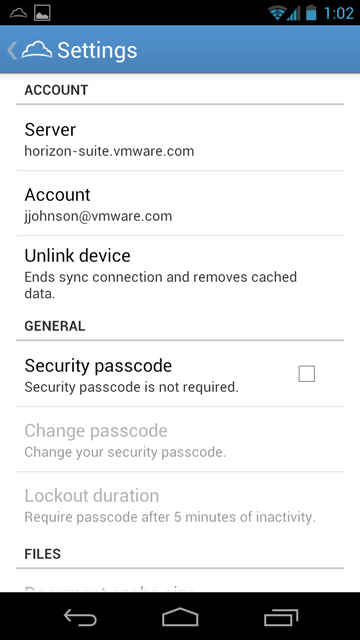Tap the 1:02 clock in status bar

(x=338, y=13)
